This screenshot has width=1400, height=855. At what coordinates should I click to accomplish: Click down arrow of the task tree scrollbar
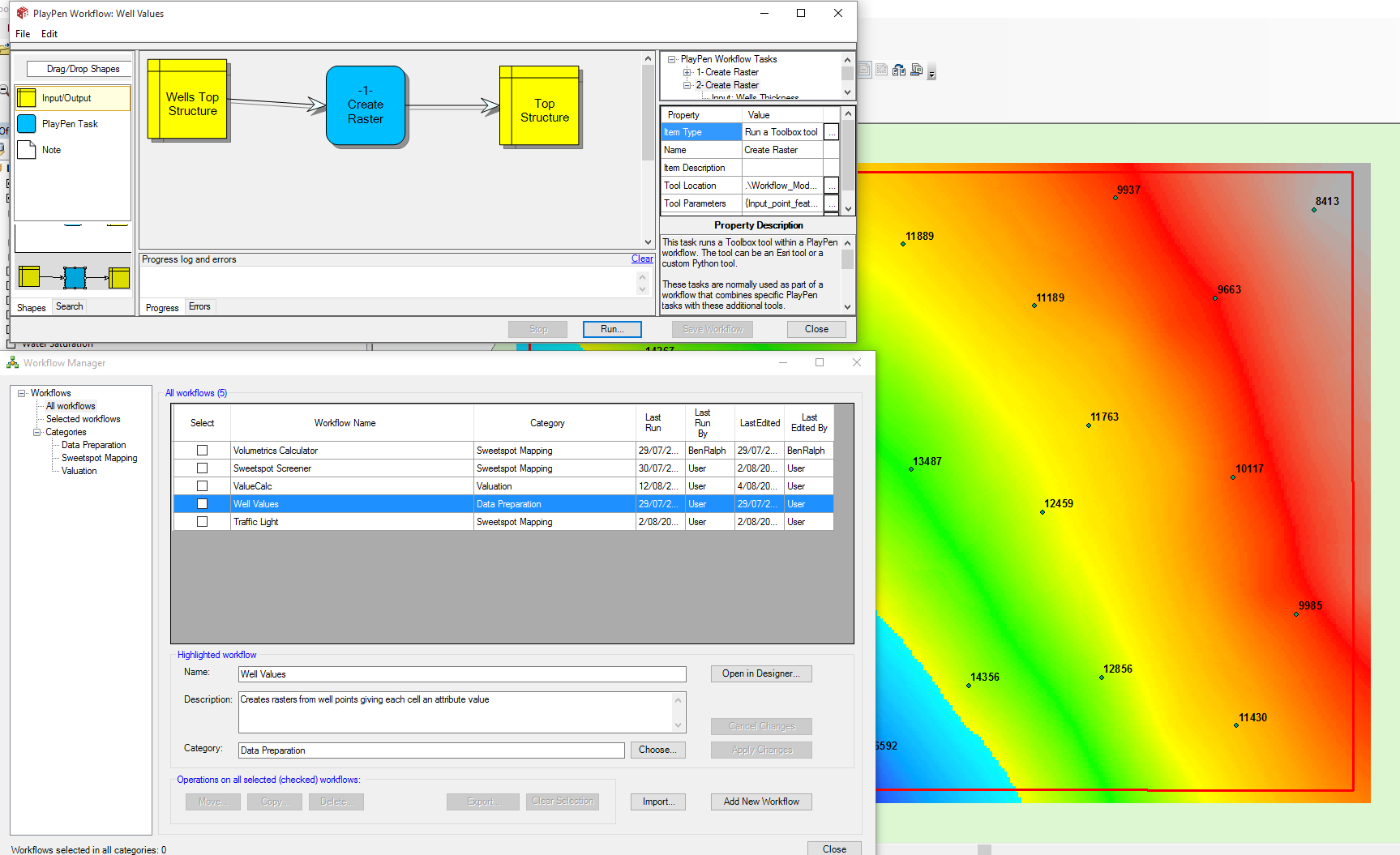pyautogui.click(x=847, y=92)
